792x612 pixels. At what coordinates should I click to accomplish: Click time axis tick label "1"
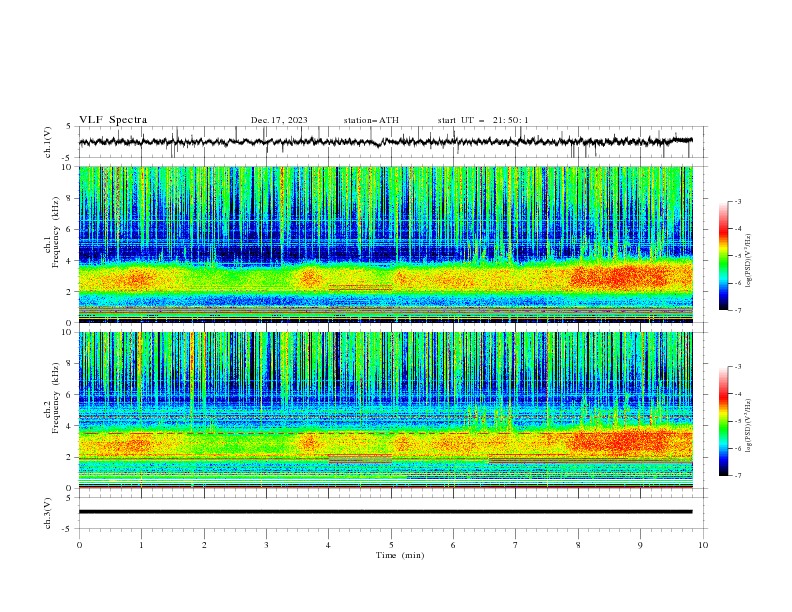(141, 545)
